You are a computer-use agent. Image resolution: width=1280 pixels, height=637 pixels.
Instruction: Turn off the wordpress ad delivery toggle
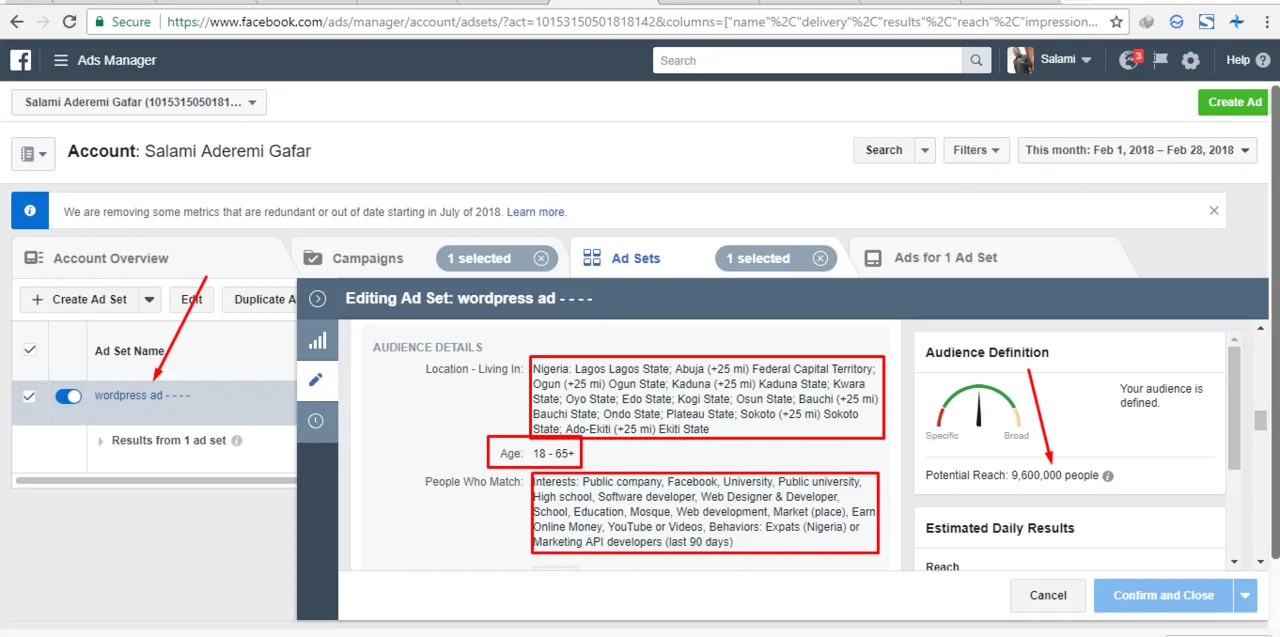coord(68,396)
